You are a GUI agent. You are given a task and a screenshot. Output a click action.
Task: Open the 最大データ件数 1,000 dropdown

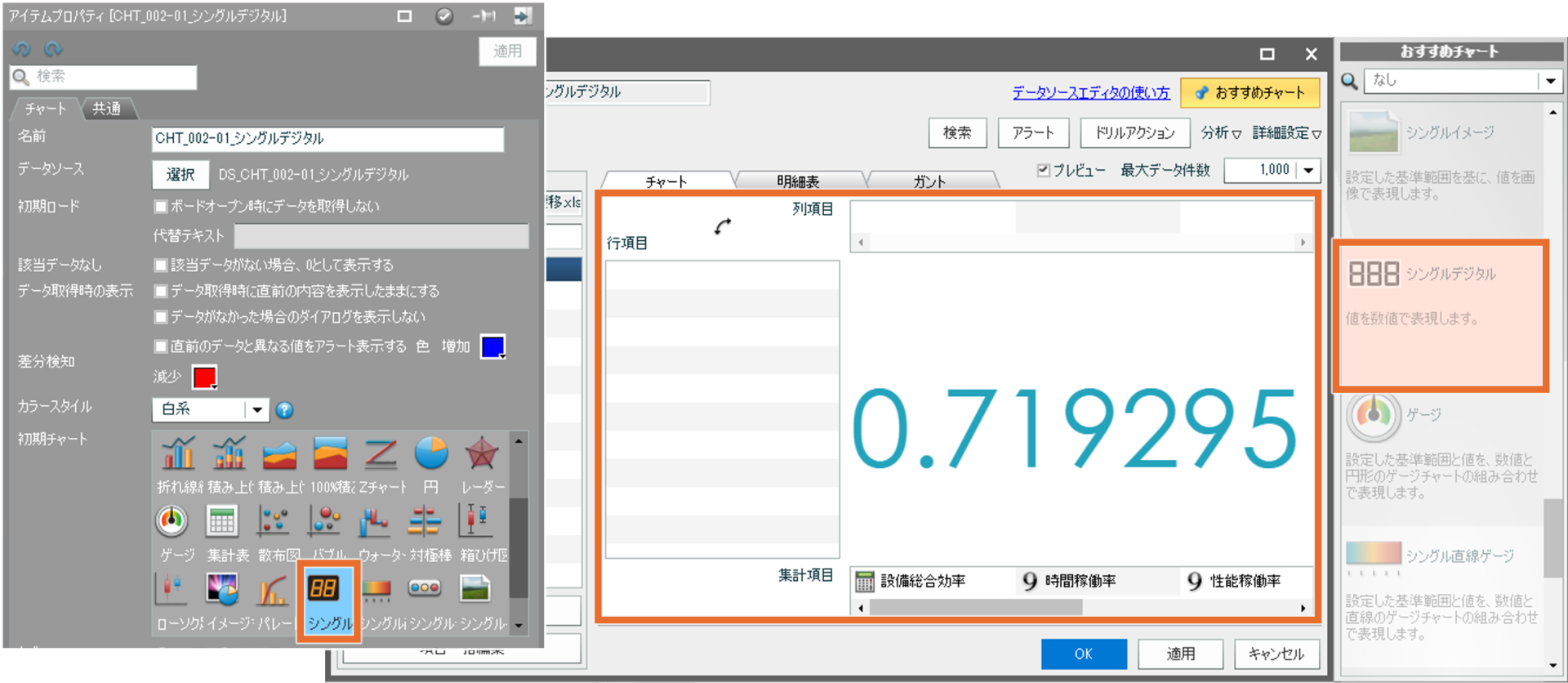click(x=1309, y=170)
